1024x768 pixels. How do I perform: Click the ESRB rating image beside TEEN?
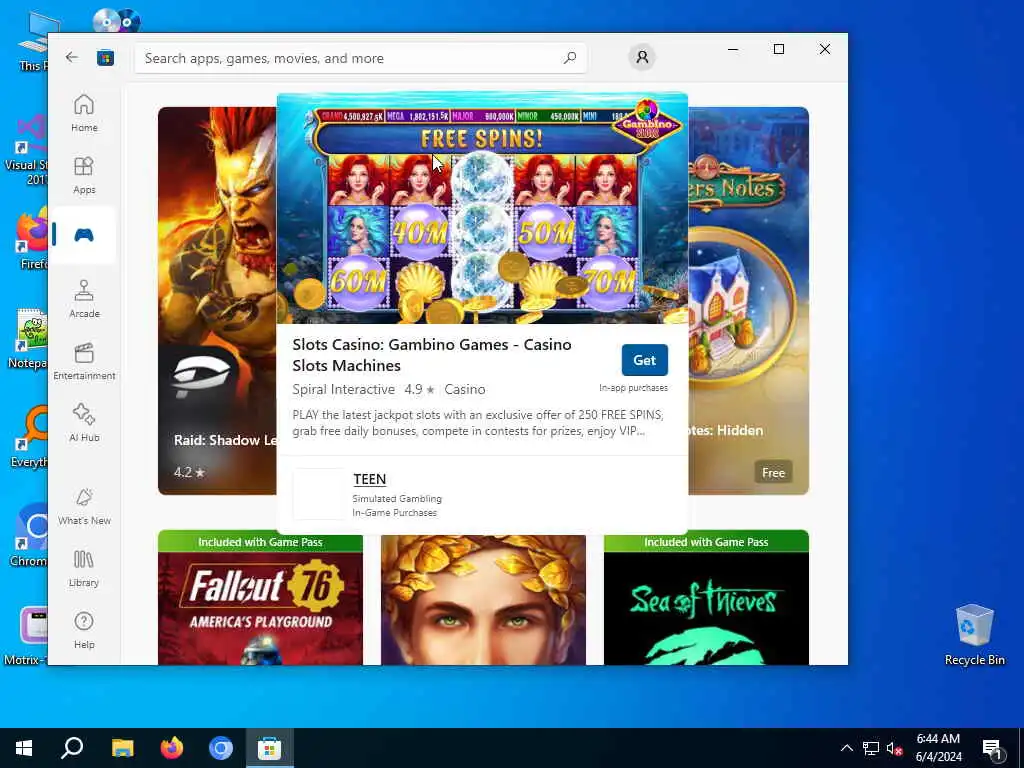tap(318, 494)
